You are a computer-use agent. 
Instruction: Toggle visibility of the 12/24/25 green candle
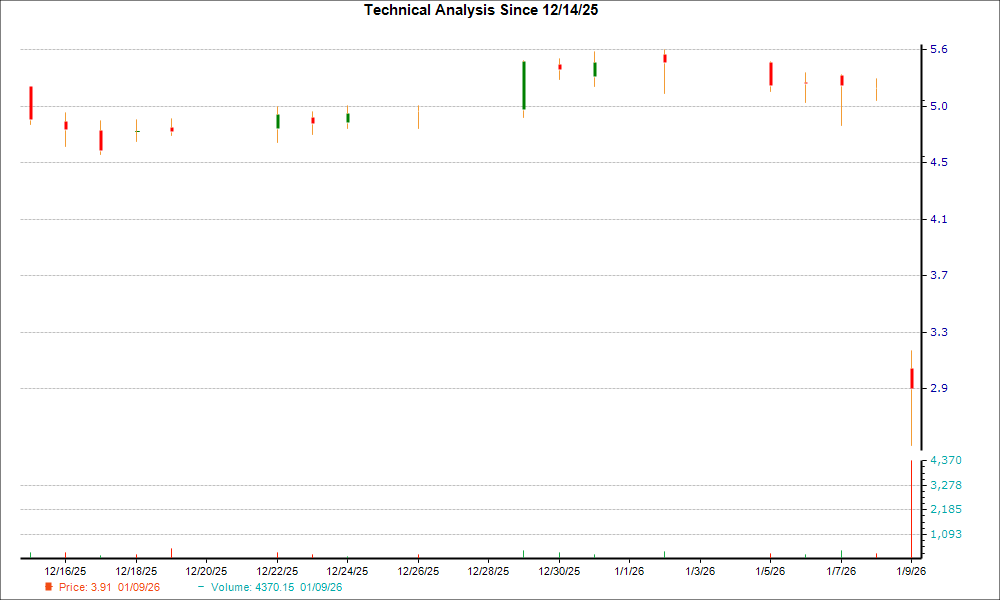(x=347, y=117)
